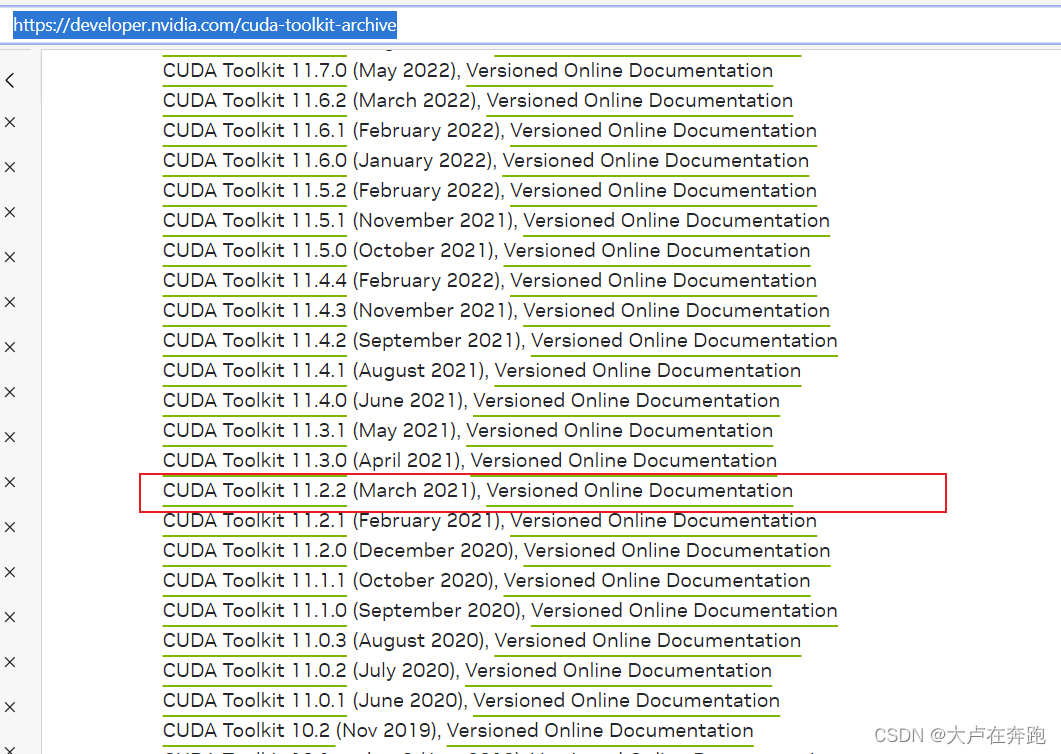1061x754 pixels.
Task: Click the first X icon in left sidebar
Action: tap(10, 122)
